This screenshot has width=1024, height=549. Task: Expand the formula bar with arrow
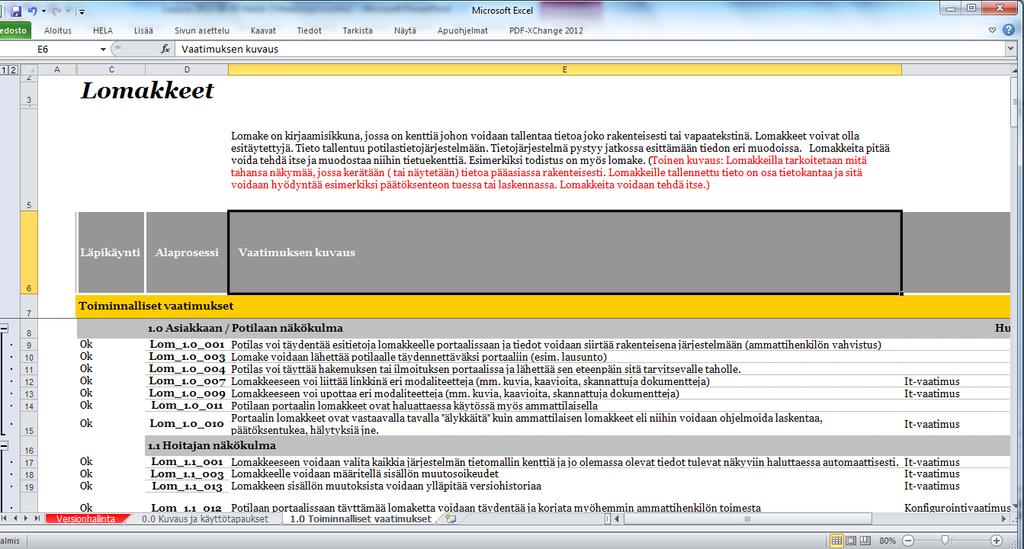click(1011, 49)
